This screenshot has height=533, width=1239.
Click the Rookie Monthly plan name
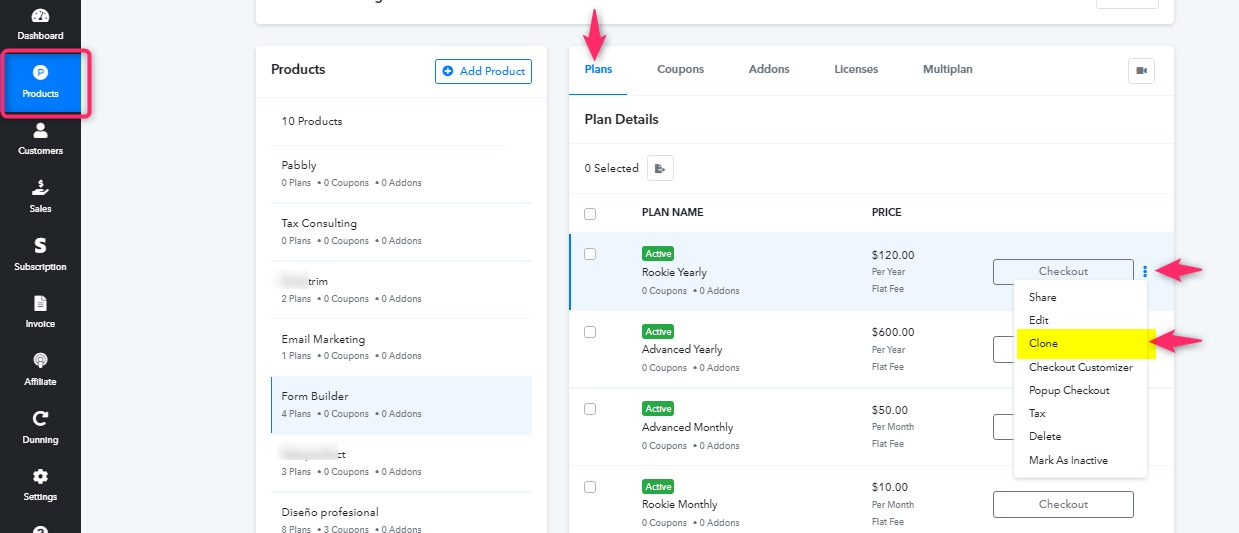pyautogui.click(x=680, y=504)
